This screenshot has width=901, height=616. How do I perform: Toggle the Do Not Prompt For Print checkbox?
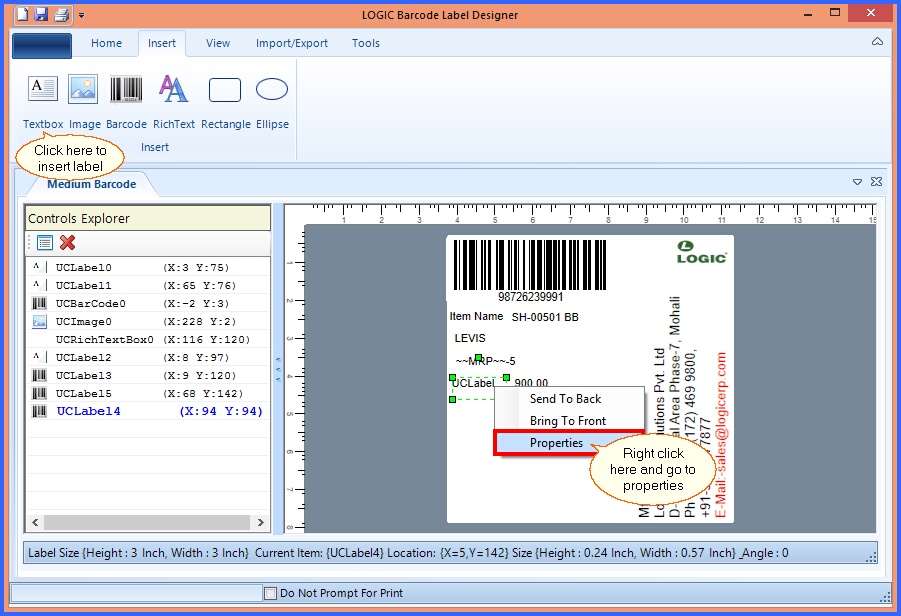tap(270, 593)
